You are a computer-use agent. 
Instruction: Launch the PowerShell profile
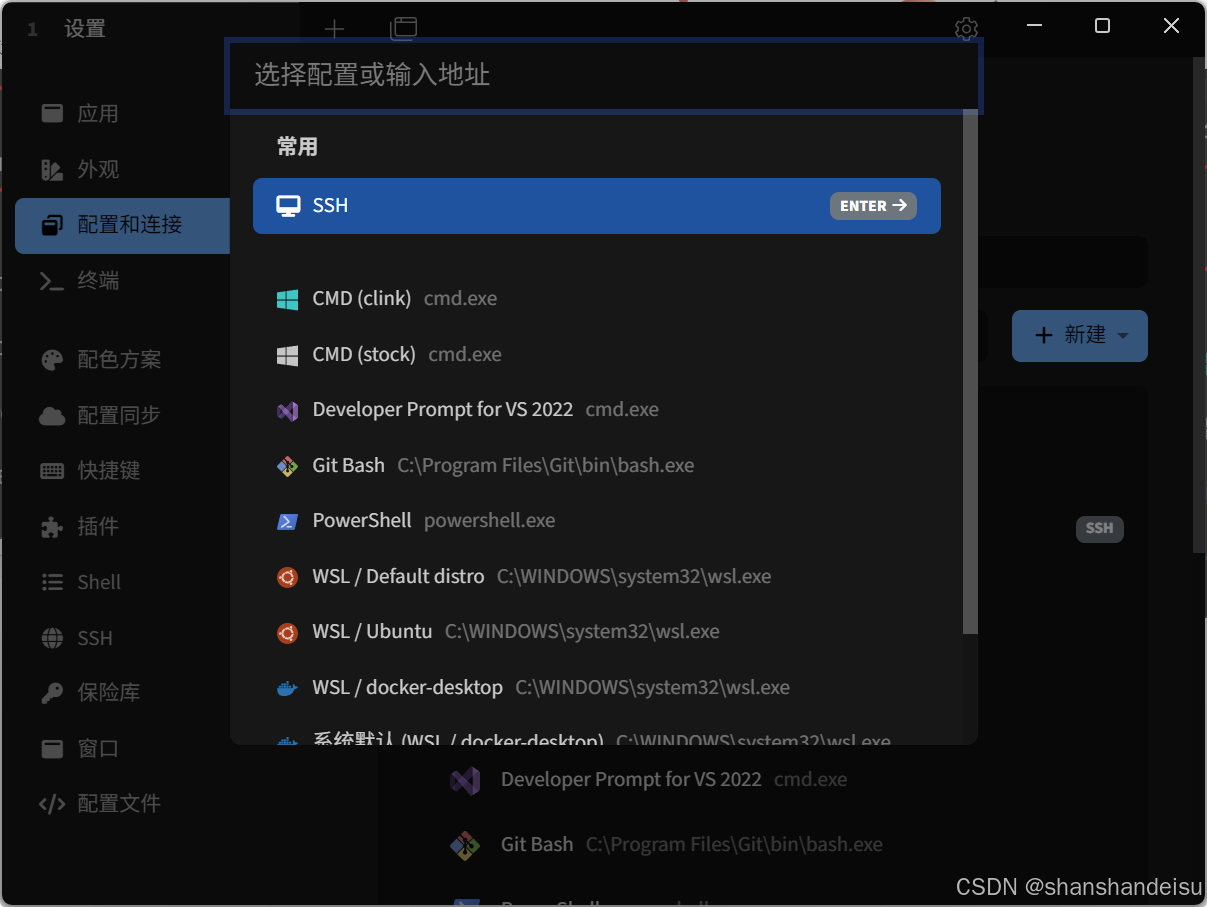point(597,521)
